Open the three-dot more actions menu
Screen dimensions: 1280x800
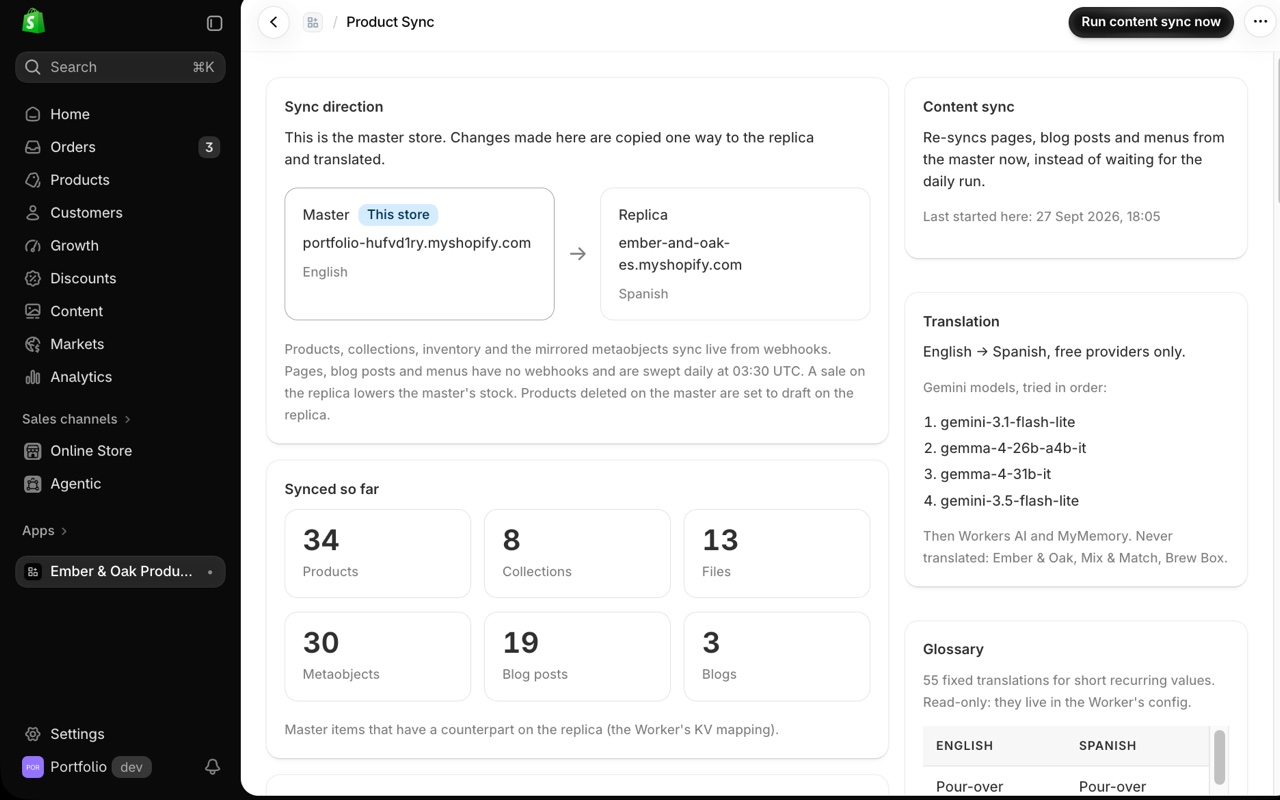click(x=1260, y=22)
